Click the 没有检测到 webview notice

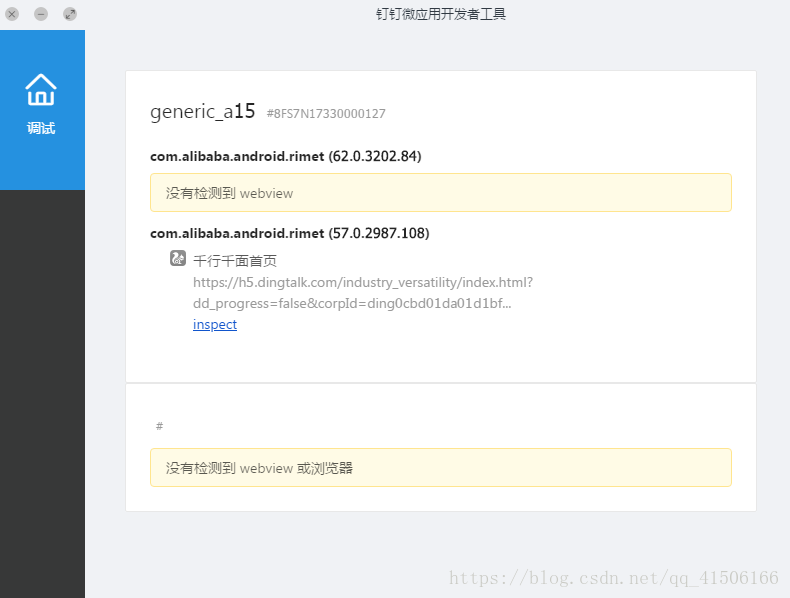click(x=441, y=193)
